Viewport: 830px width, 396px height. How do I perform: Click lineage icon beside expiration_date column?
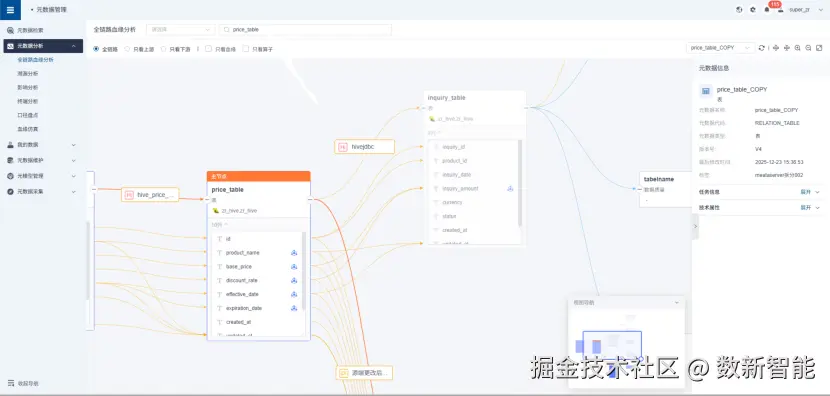click(x=294, y=308)
